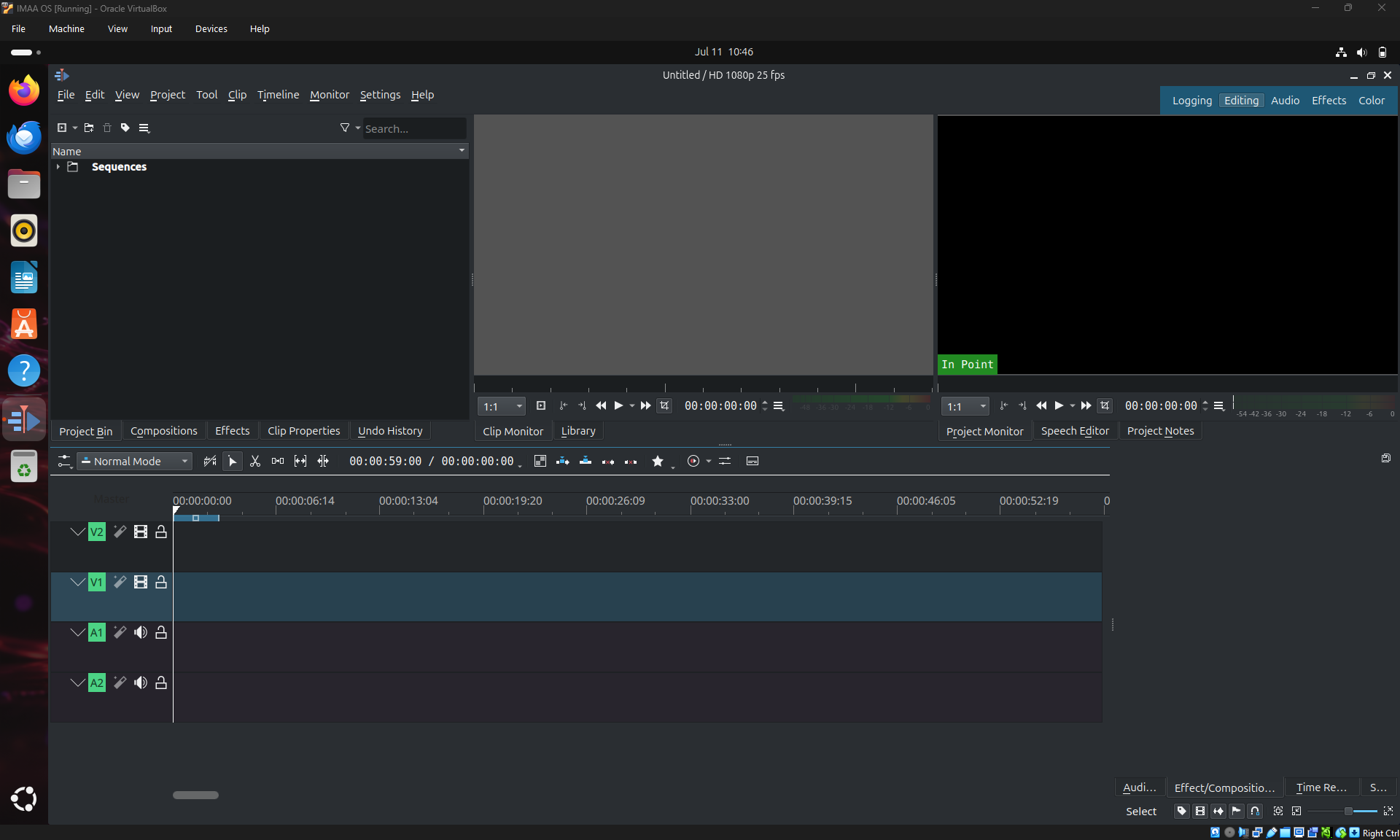Open favorite effects star icon
This screenshot has width=1400, height=840.
[x=658, y=461]
